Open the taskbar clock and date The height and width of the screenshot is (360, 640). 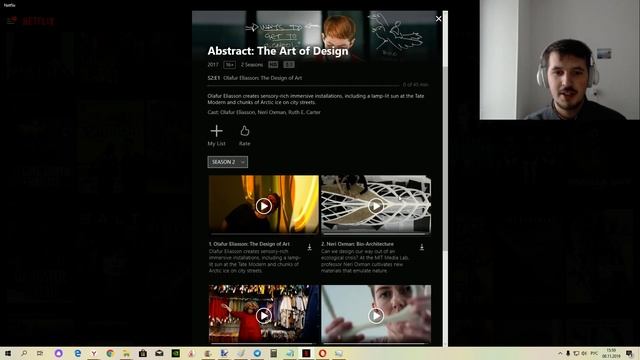(x=611, y=353)
